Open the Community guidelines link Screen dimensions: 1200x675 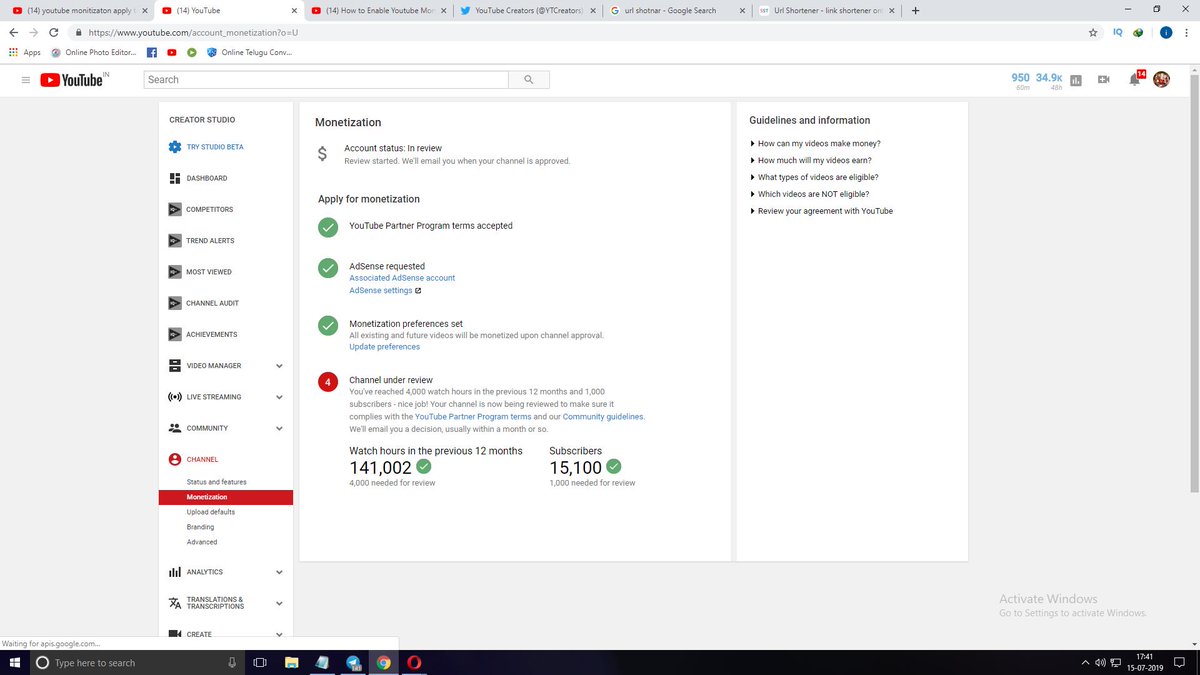pos(603,416)
